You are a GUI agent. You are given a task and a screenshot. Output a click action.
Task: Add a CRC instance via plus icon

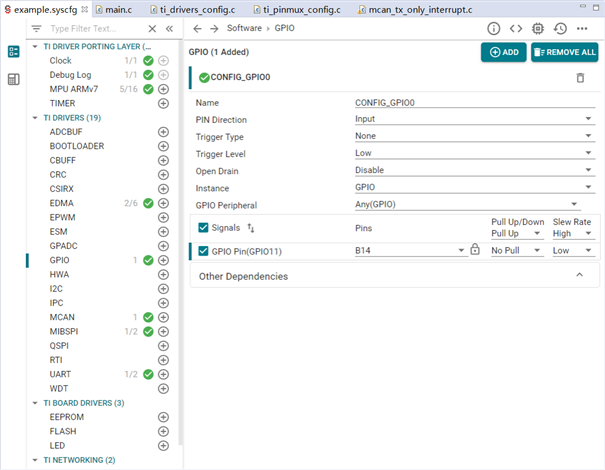pos(163,175)
